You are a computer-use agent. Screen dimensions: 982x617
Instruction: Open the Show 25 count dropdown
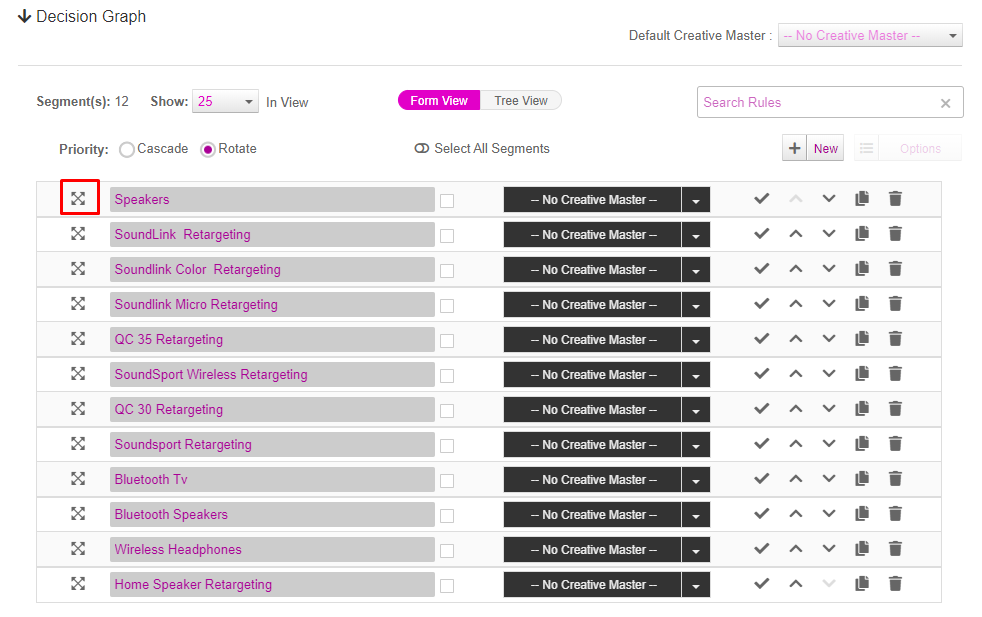pos(225,101)
